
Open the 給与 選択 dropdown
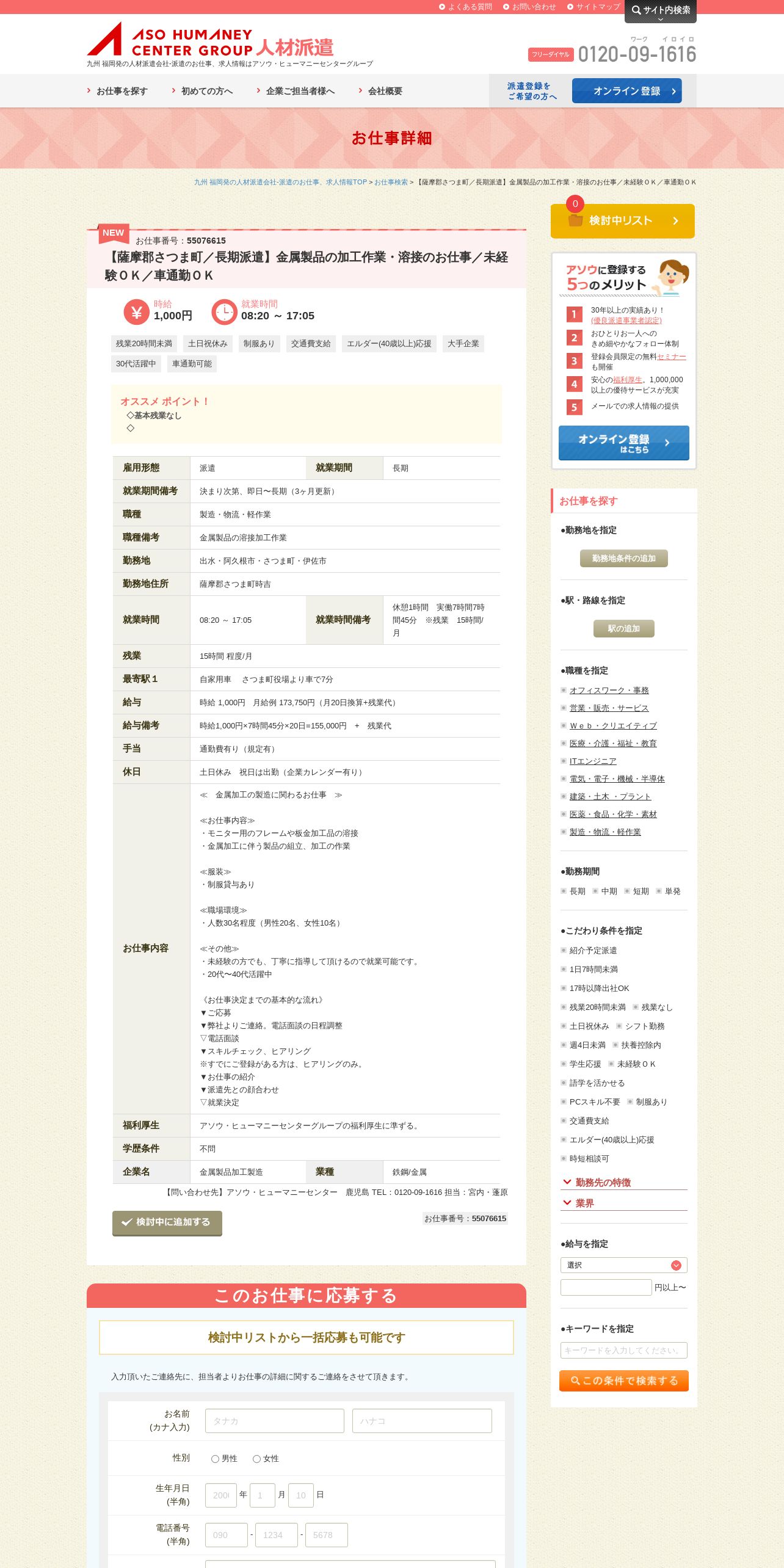(624, 1265)
